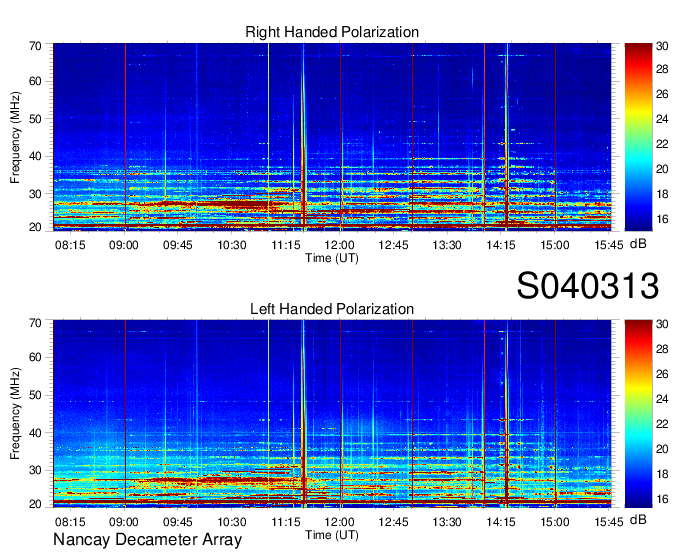The height and width of the screenshot is (552, 680).
Task: Click time tick '09:45' of Right Handed plot
Action: 177,245
